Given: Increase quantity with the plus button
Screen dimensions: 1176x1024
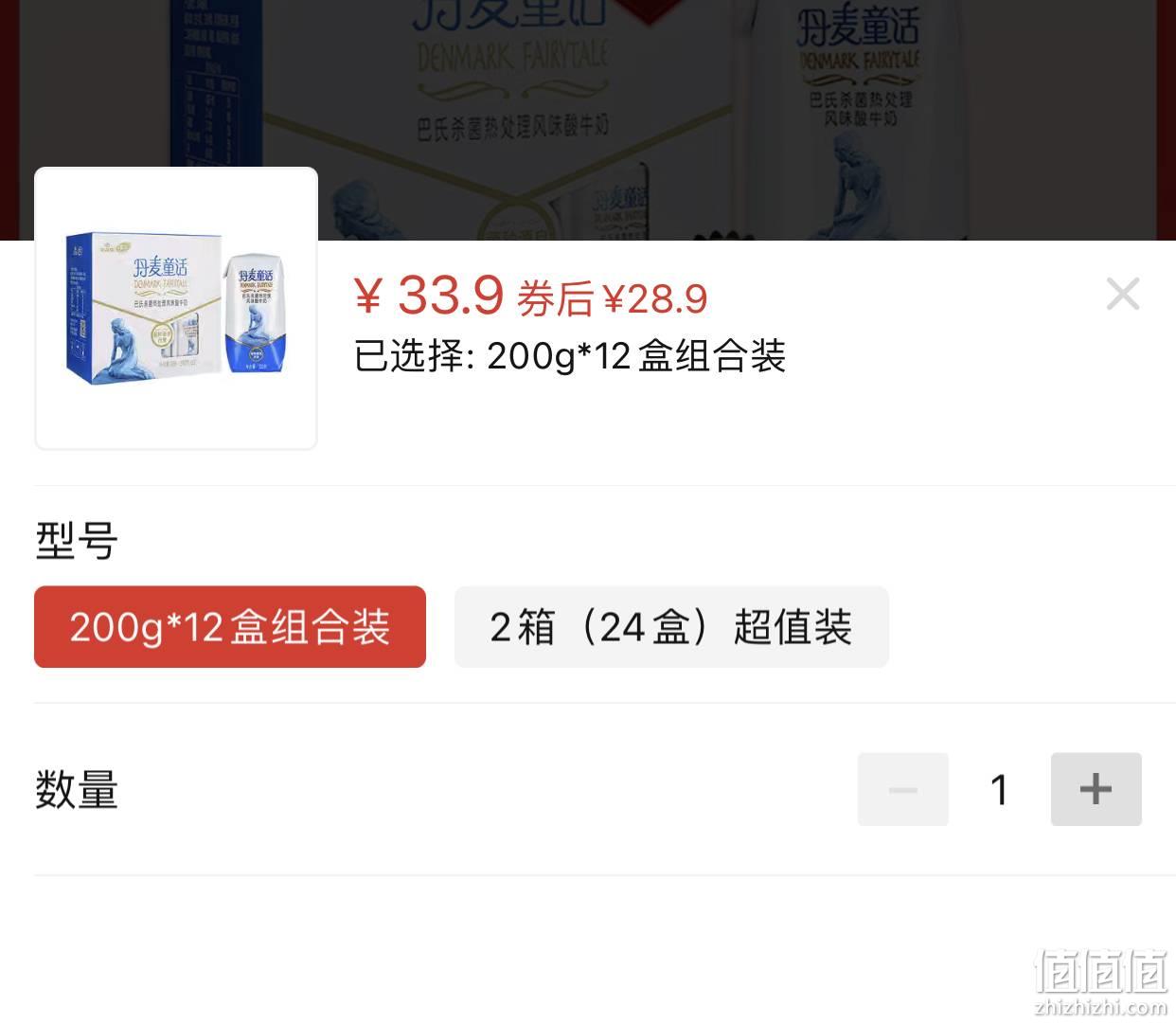Looking at the screenshot, I should pyautogui.click(x=1096, y=789).
